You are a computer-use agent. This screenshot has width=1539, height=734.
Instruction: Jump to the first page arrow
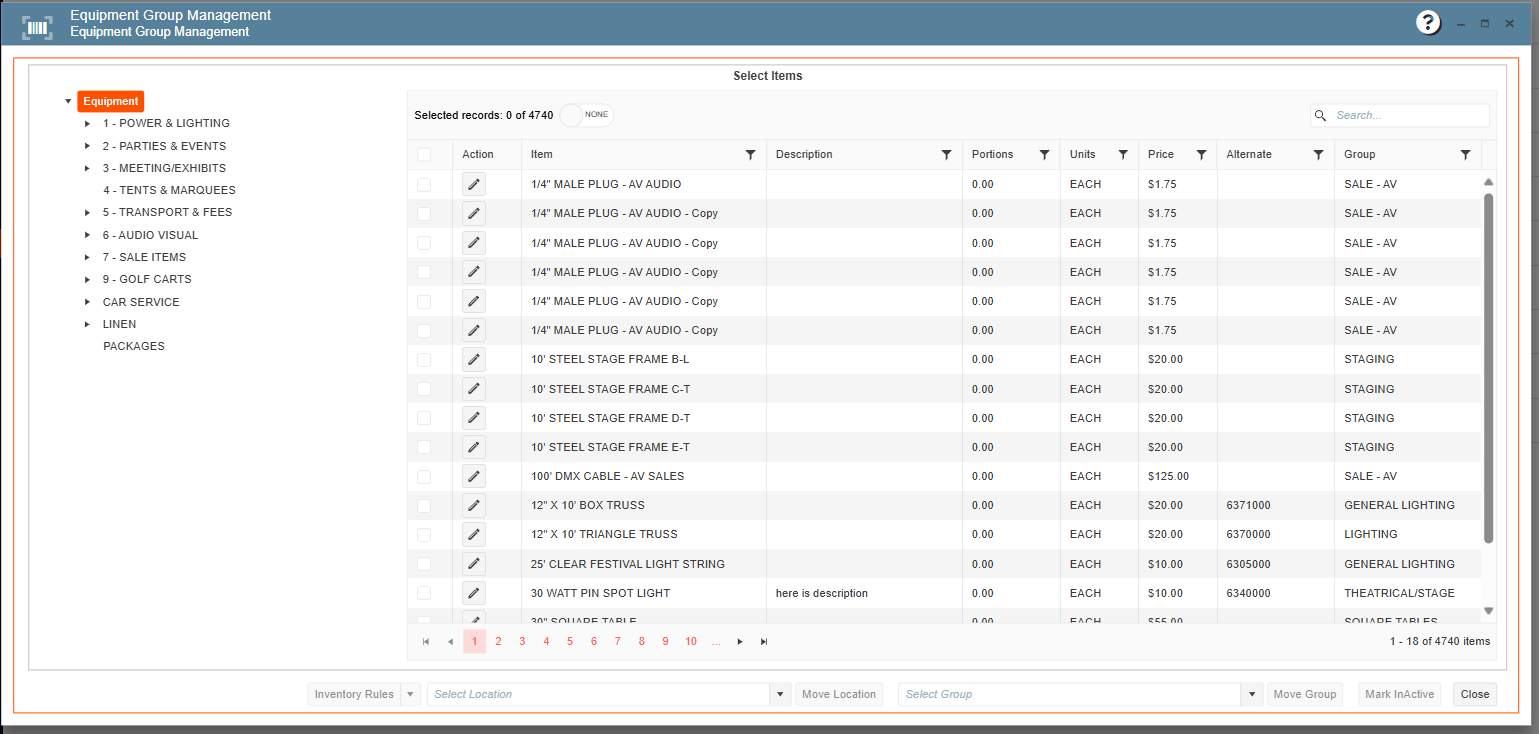coord(426,641)
